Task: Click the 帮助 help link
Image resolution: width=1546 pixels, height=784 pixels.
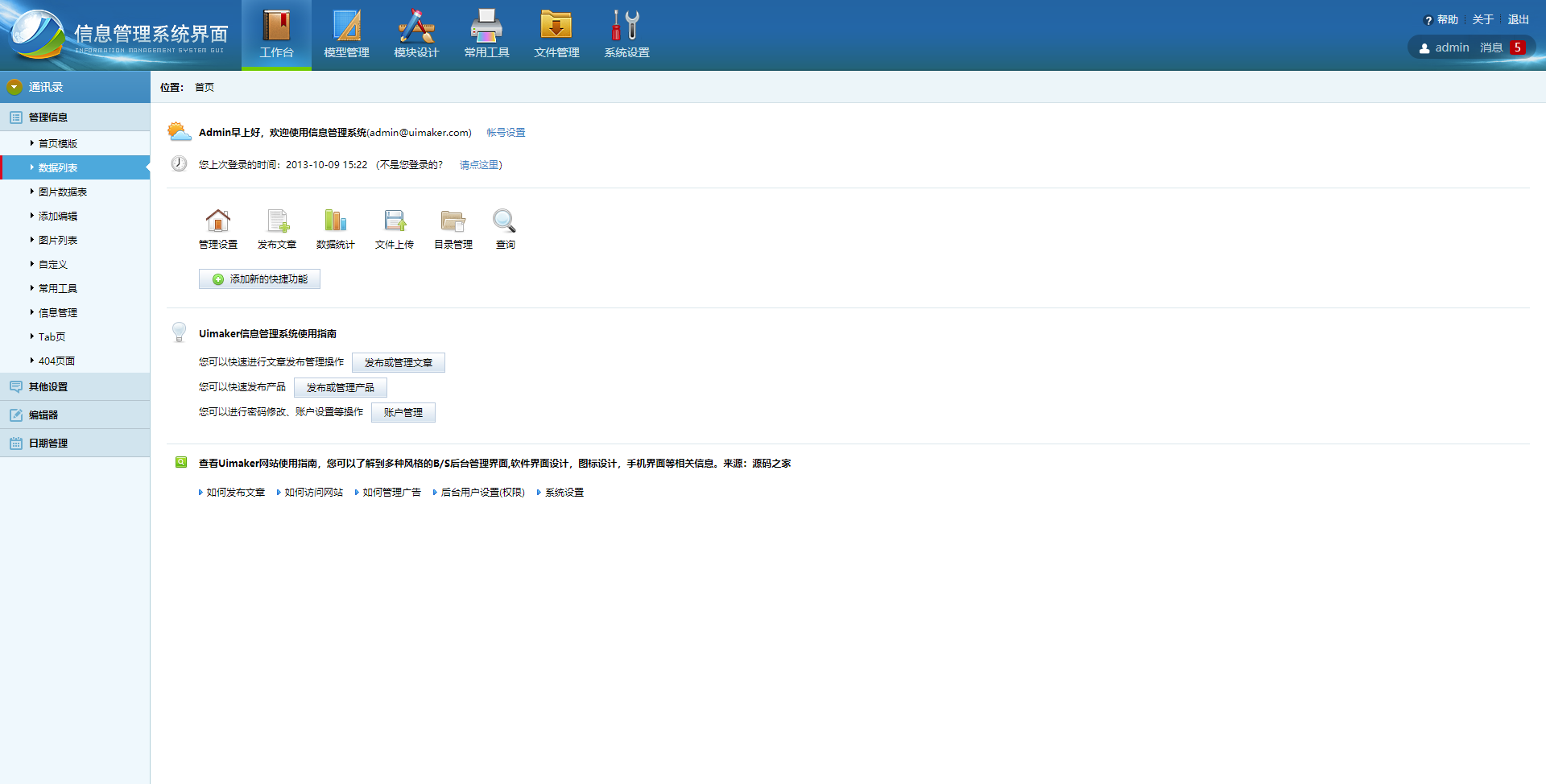Action: pyautogui.click(x=1448, y=20)
